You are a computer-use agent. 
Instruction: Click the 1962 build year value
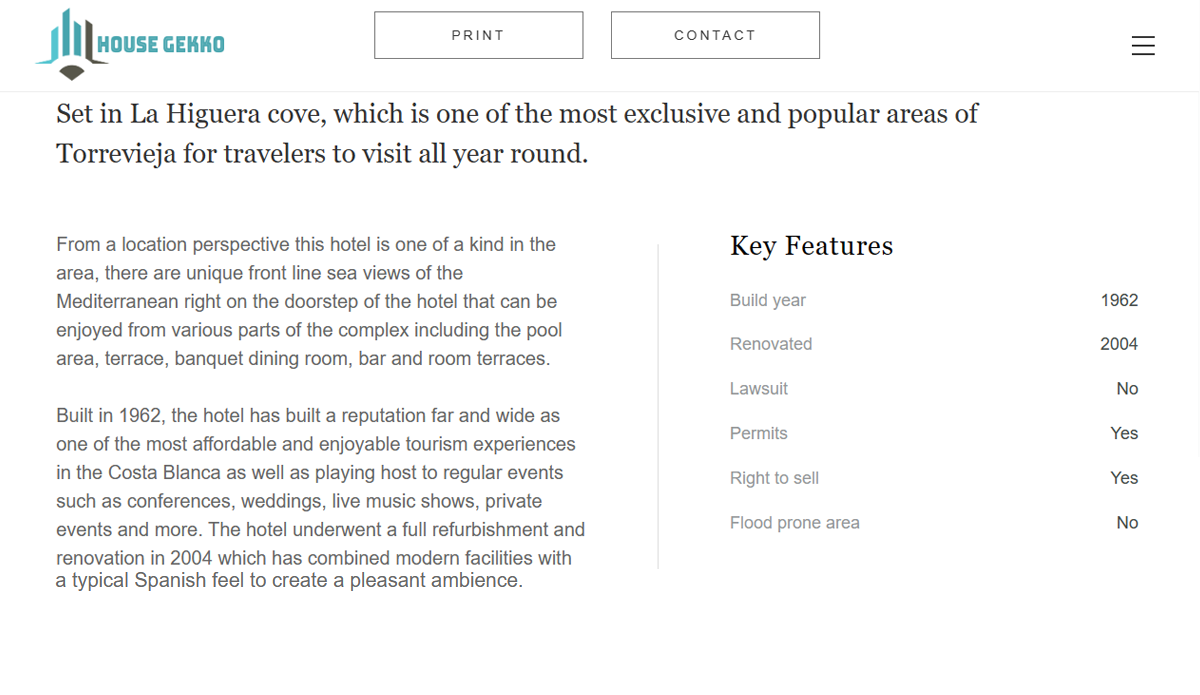1119,300
